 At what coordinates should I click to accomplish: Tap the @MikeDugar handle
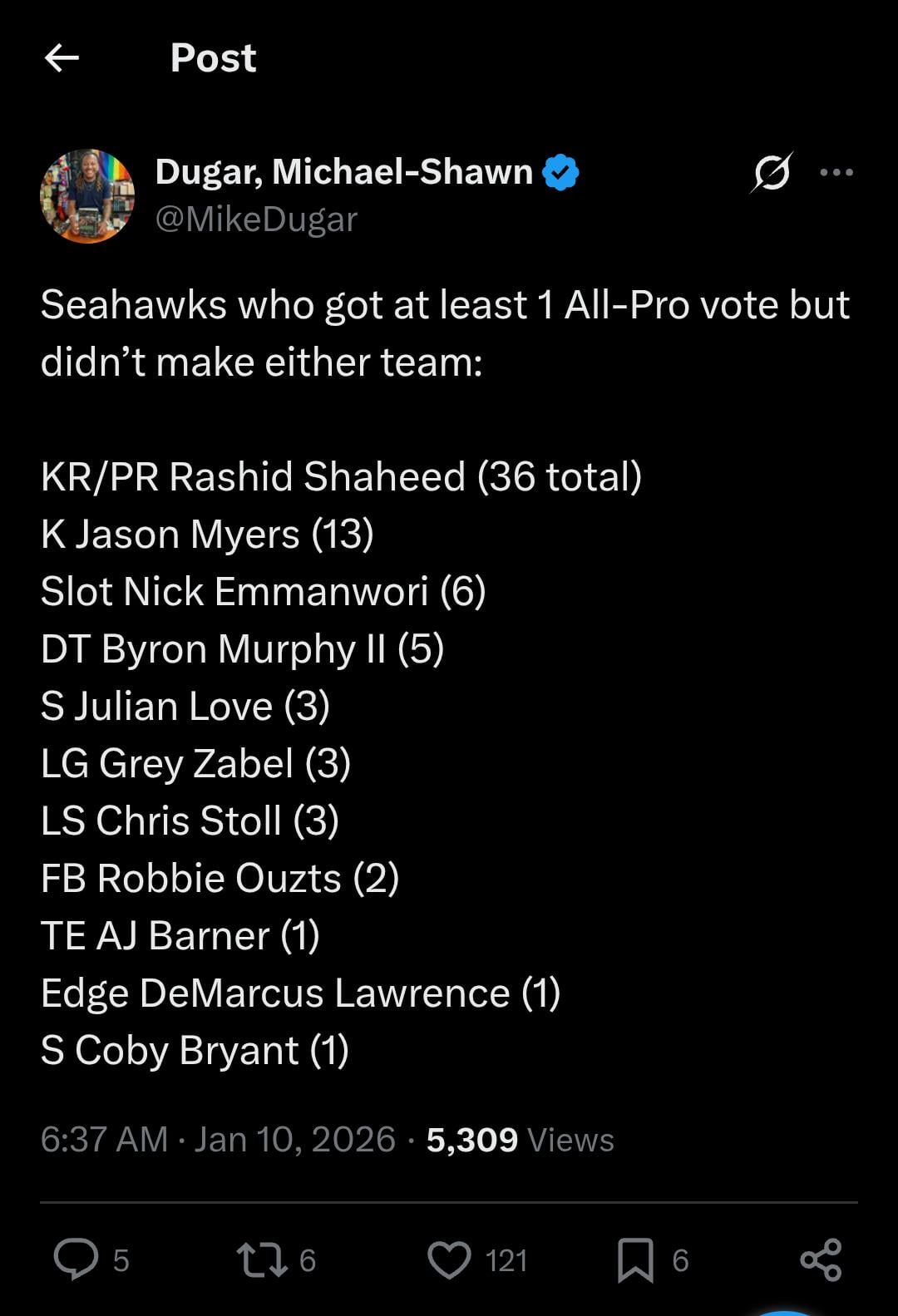pyautogui.click(x=256, y=219)
